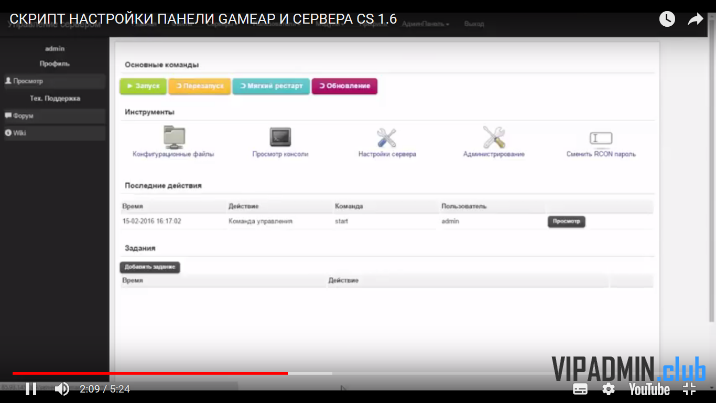The height and width of the screenshot is (403, 716).
Task: Click the green Запуск button
Action: (143, 86)
